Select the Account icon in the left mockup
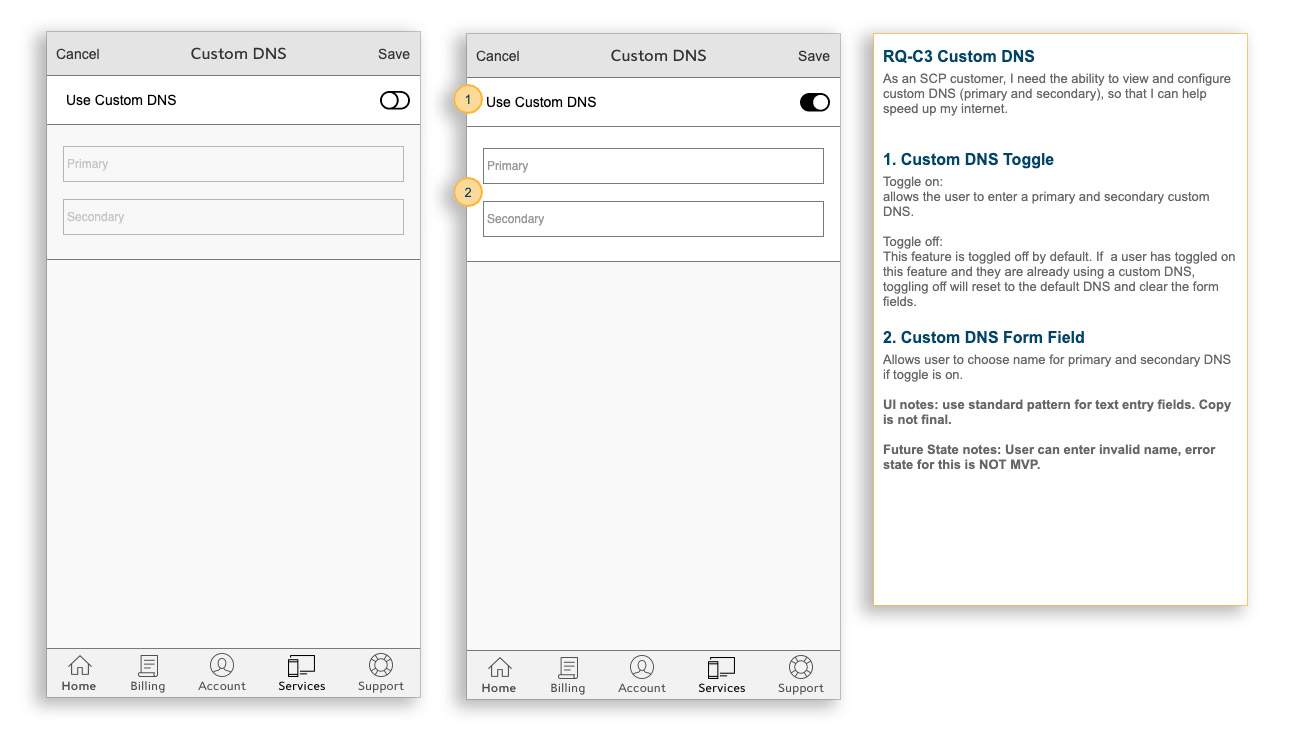Image resolution: width=1293 pixels, height=729 pixels. click(221, 672)
